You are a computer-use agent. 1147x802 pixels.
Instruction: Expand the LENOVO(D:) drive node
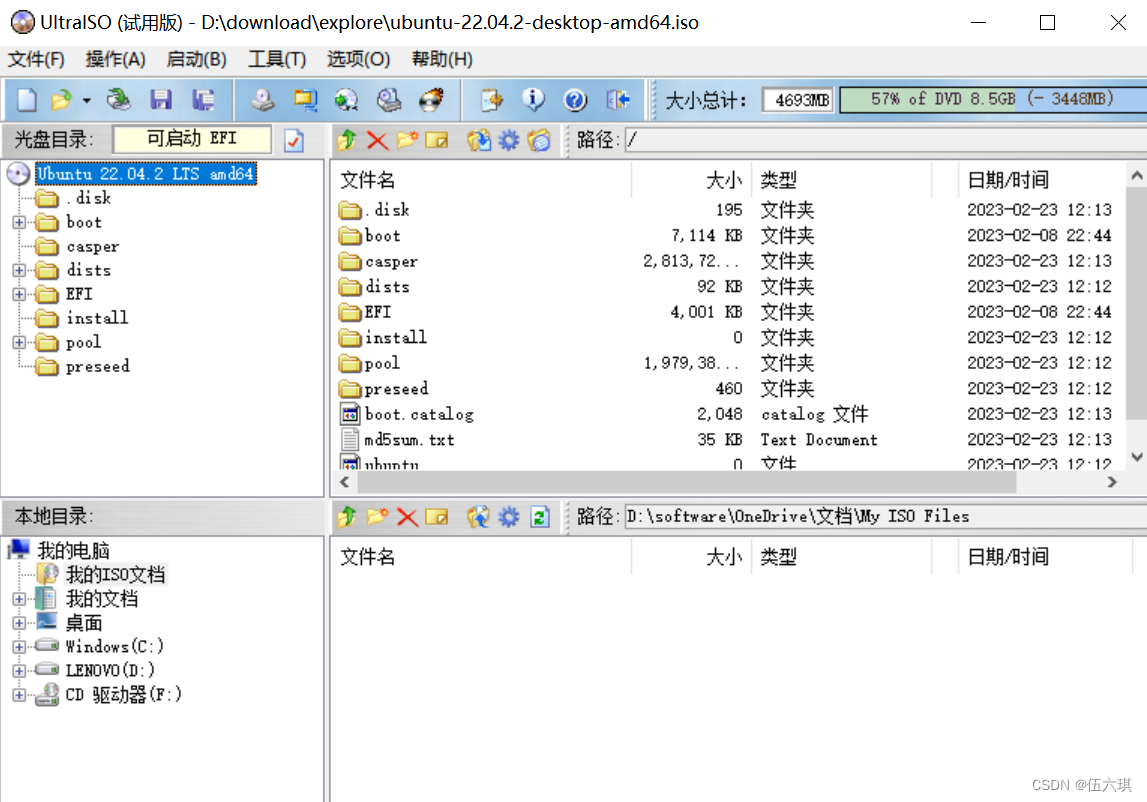[20, 670]
